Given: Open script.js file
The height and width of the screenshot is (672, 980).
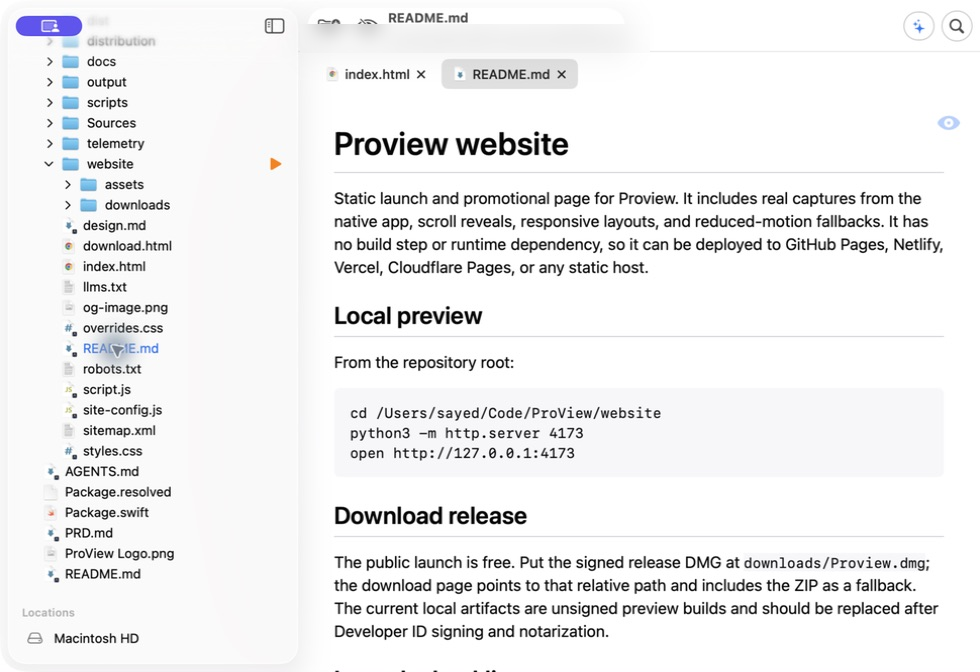Looking at the screenshot, I should pos(107,389).
